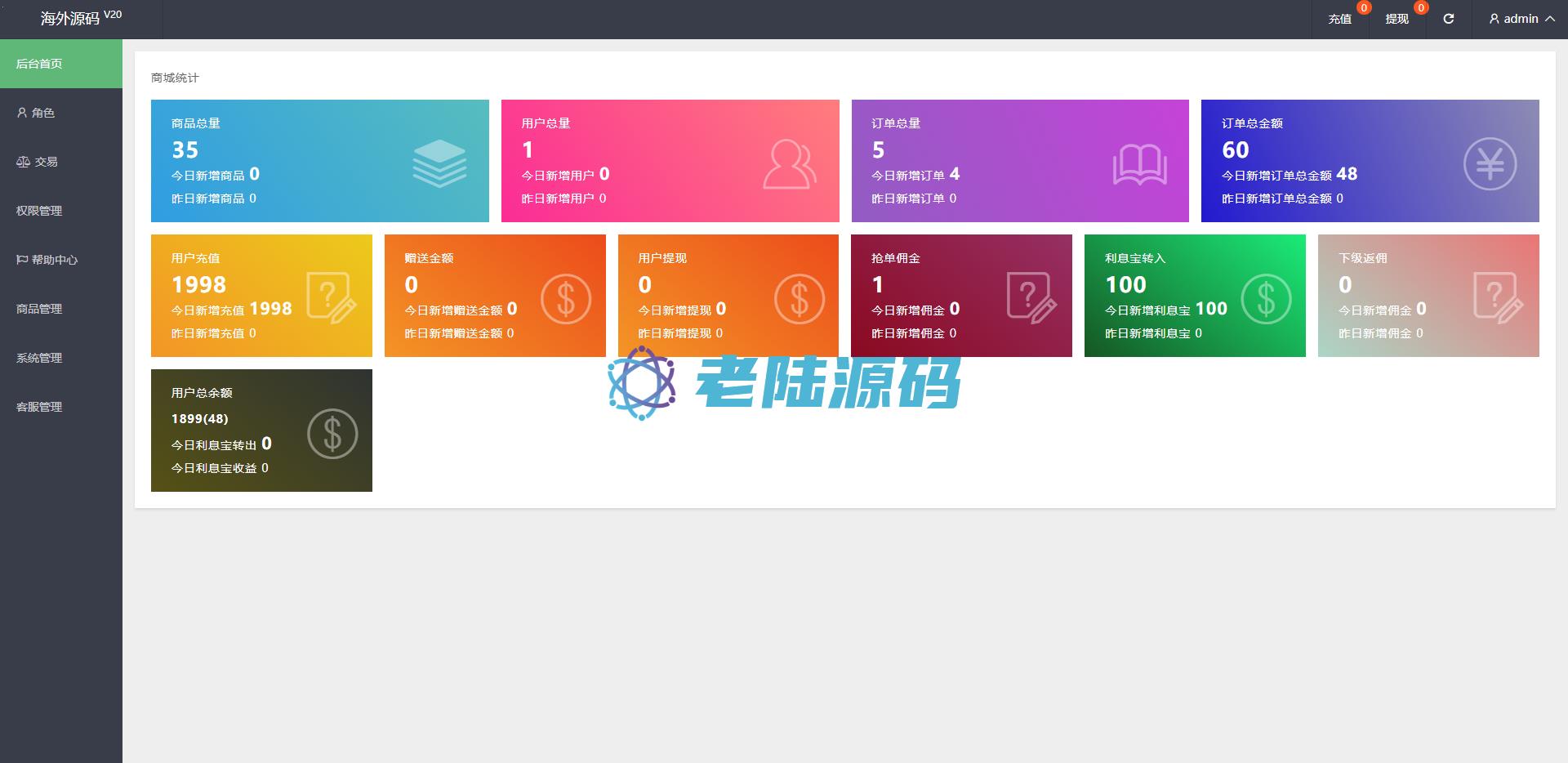
Task: Click the open book icon on 订单总量 card
Action: [x=1139, y=165]
